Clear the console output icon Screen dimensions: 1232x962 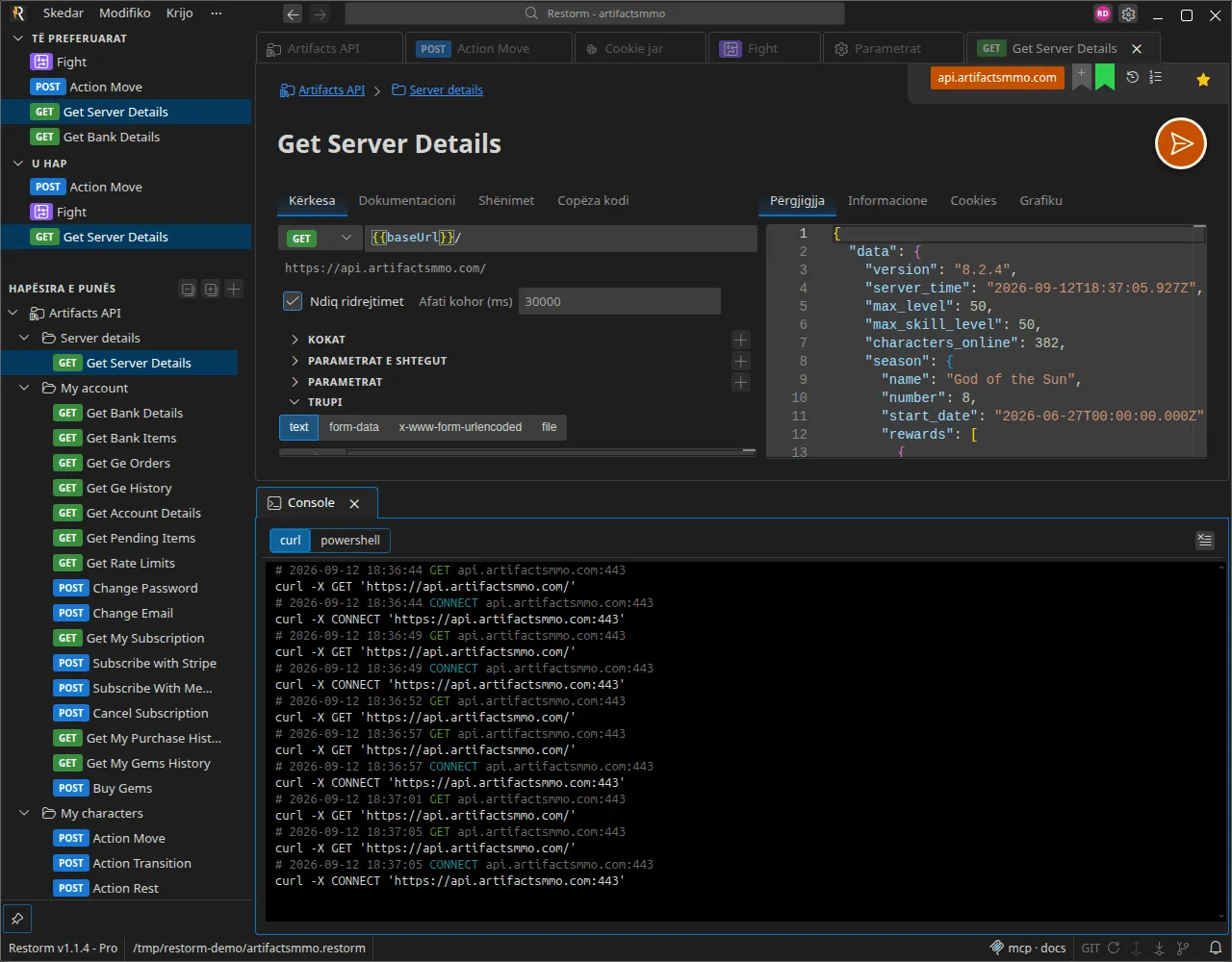pos(1204,541)
